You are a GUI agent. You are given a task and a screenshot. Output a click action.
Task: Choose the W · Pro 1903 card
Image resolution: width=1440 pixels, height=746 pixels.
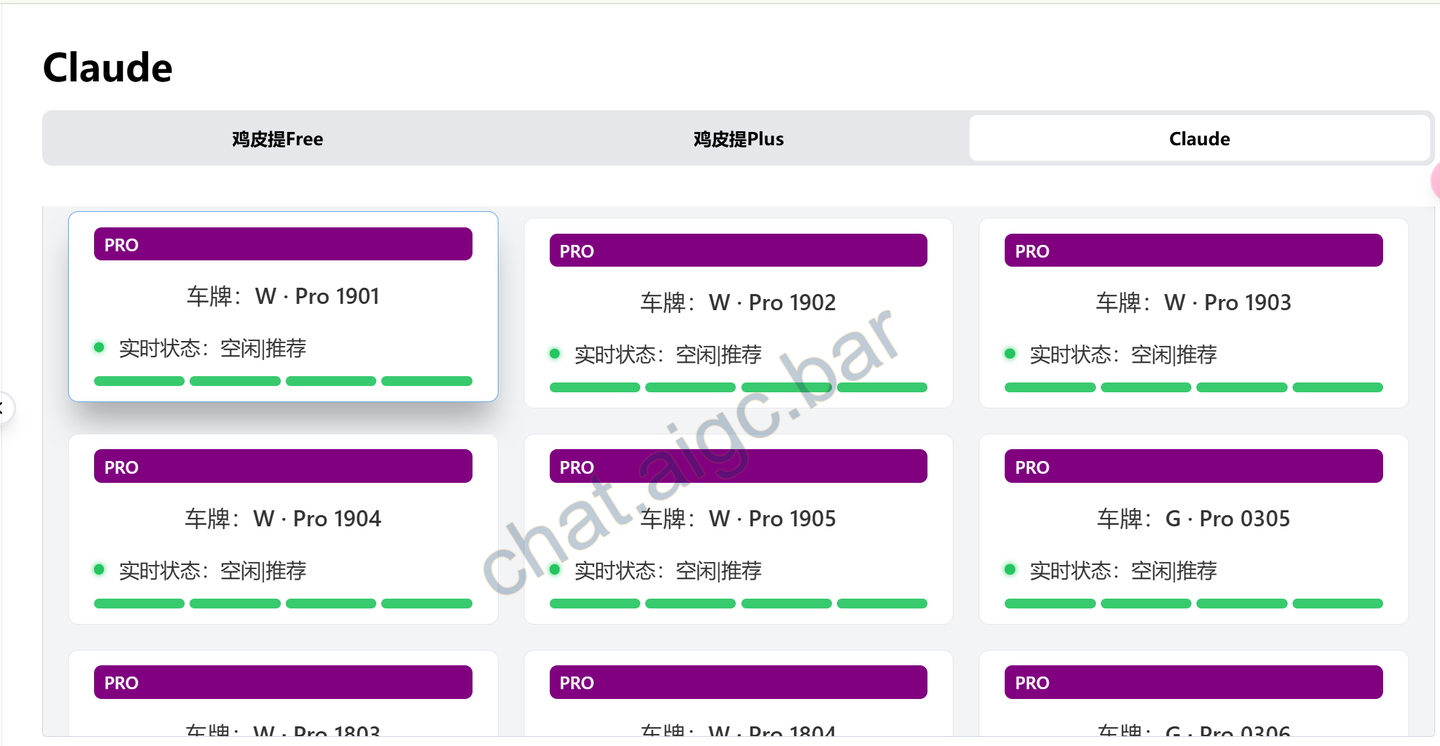(1193, 313)
